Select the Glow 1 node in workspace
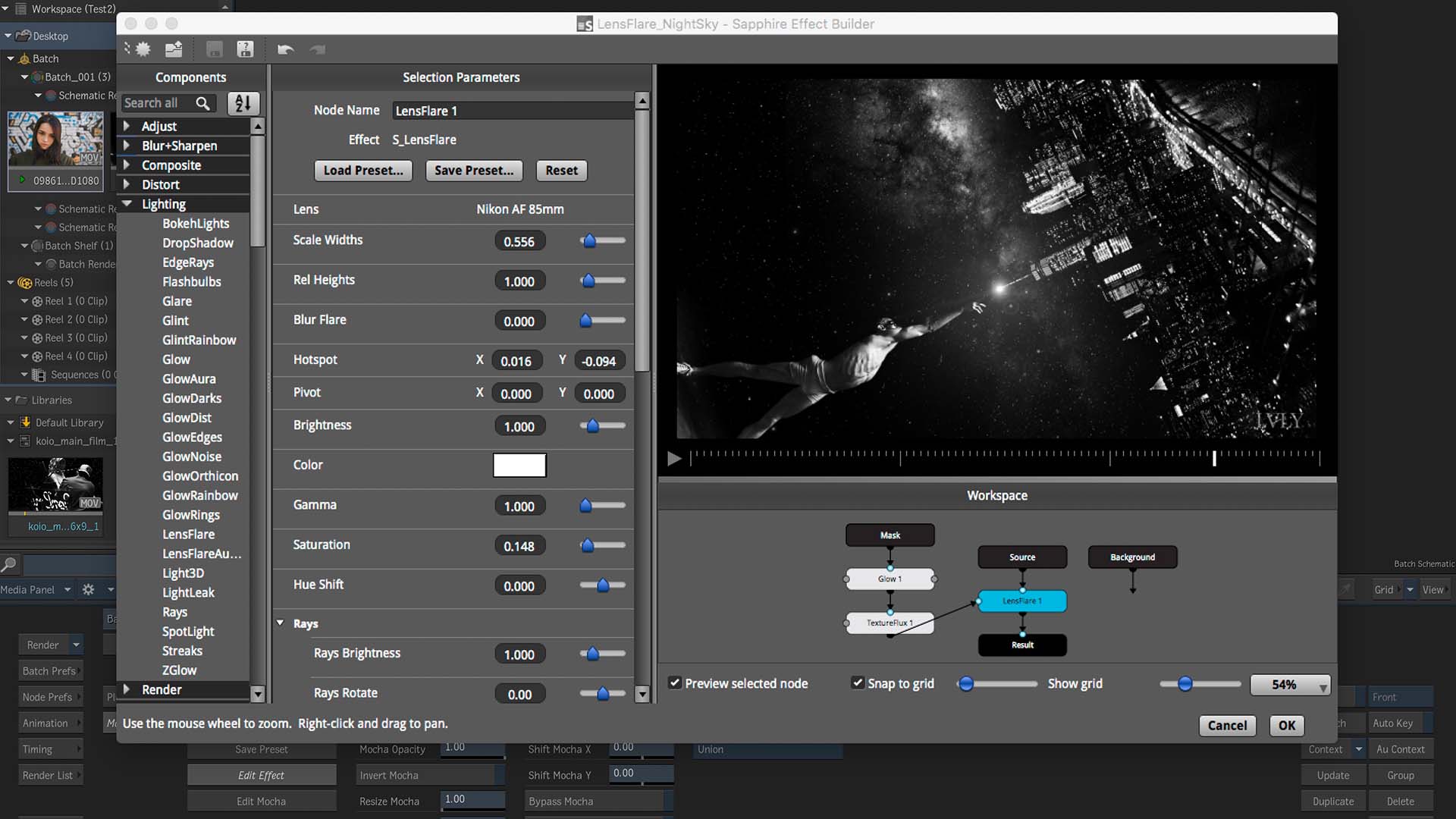Image resolution: width=1456 pixels, height=819 pixels. pyautogui.click(x=889, y=579)
